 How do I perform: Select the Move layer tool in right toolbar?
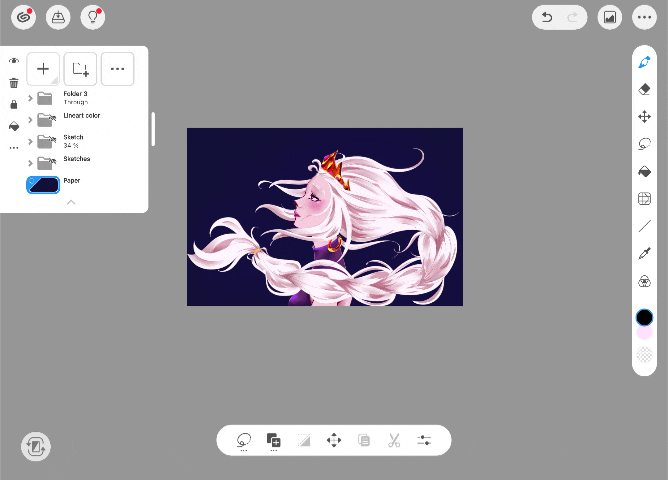[644, 116]
